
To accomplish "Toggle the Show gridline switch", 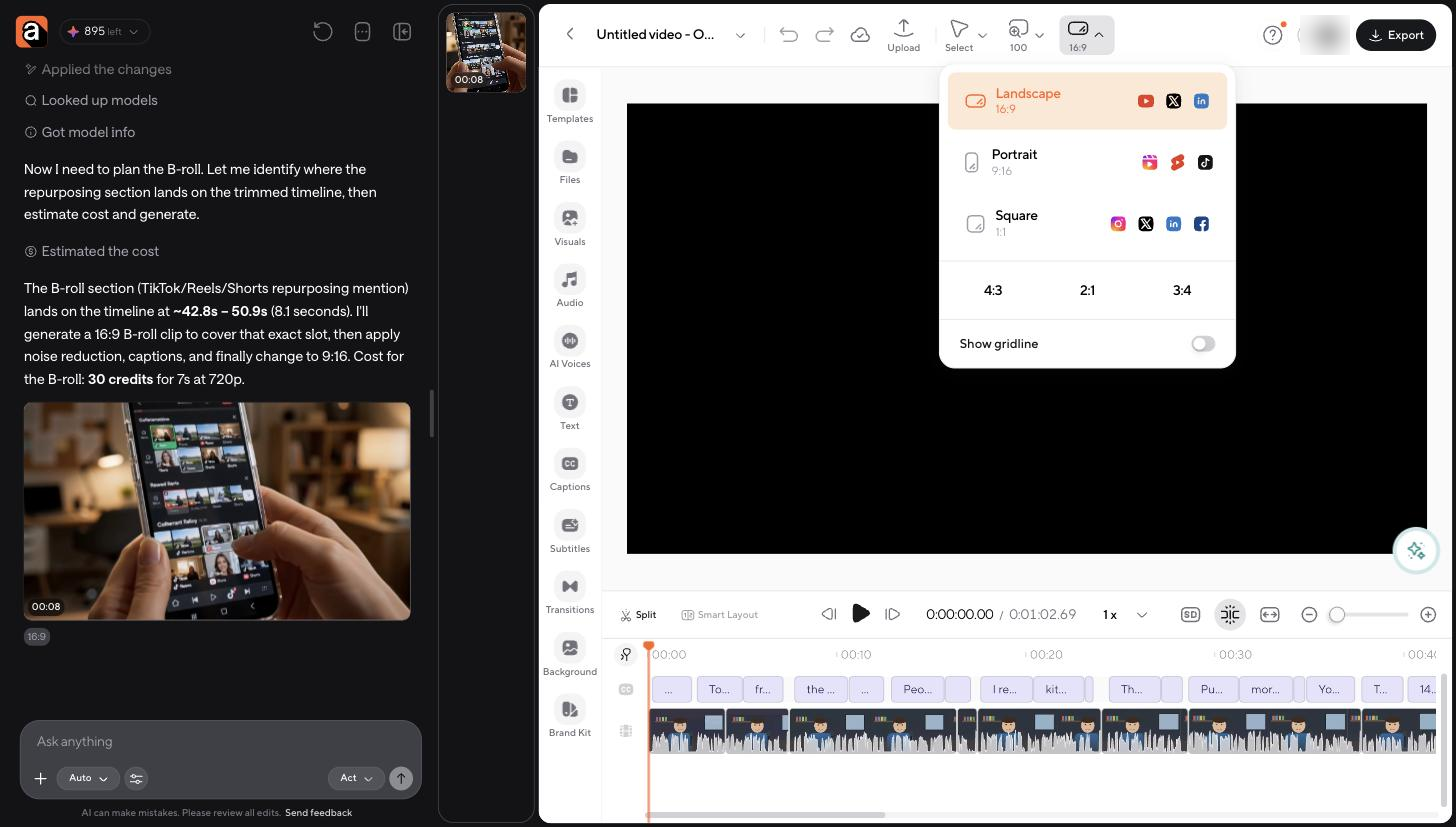I will coord(1203,344).
